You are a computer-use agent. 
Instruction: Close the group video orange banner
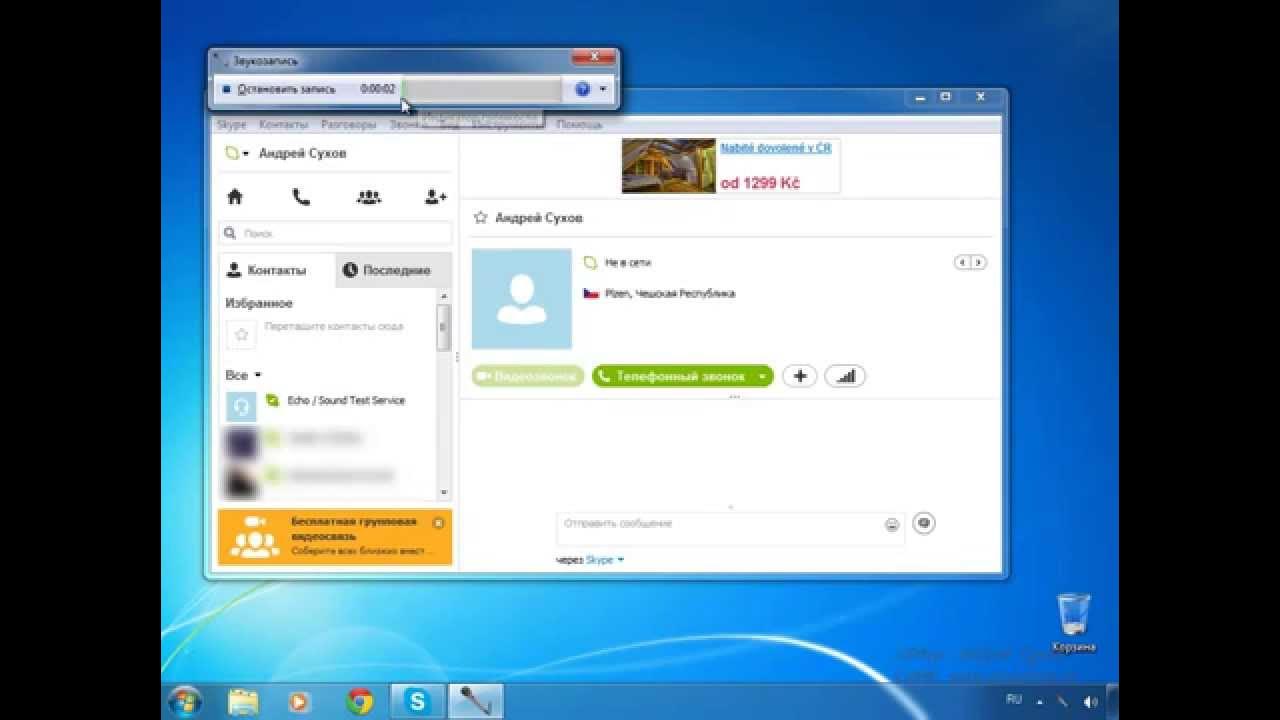(x=438, y=523)
